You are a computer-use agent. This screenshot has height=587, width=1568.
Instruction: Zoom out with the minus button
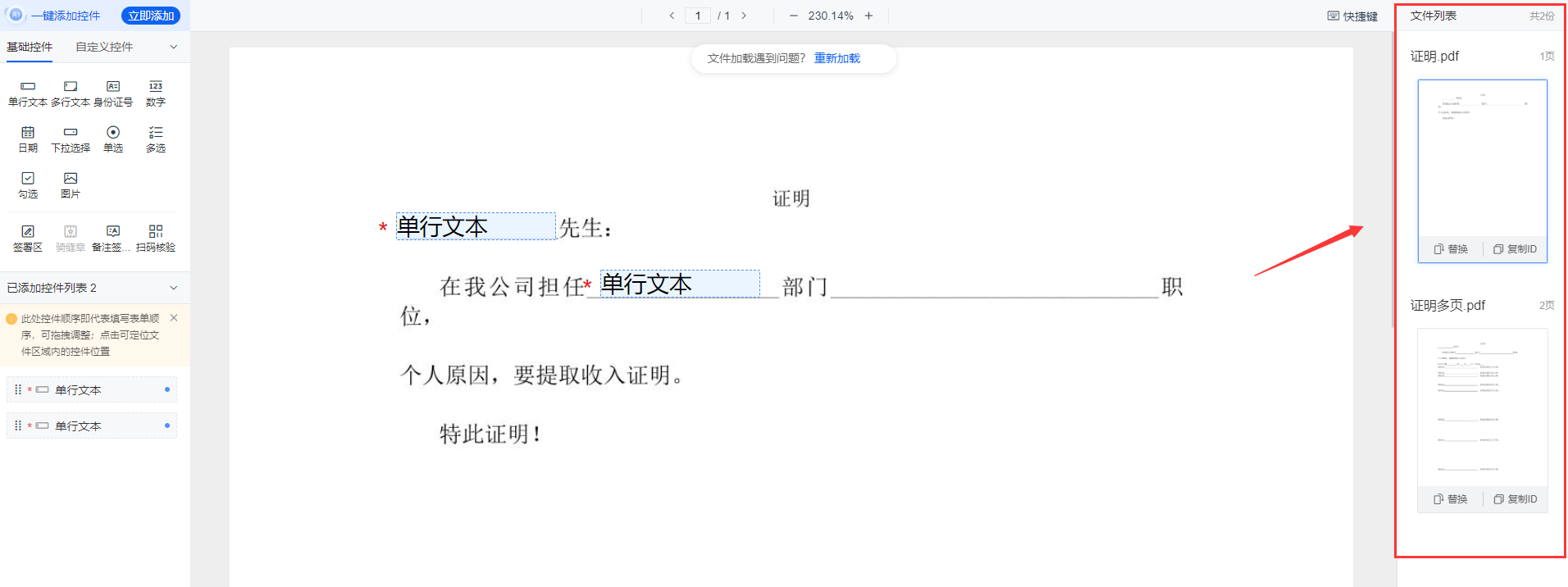tap(793, 16)
